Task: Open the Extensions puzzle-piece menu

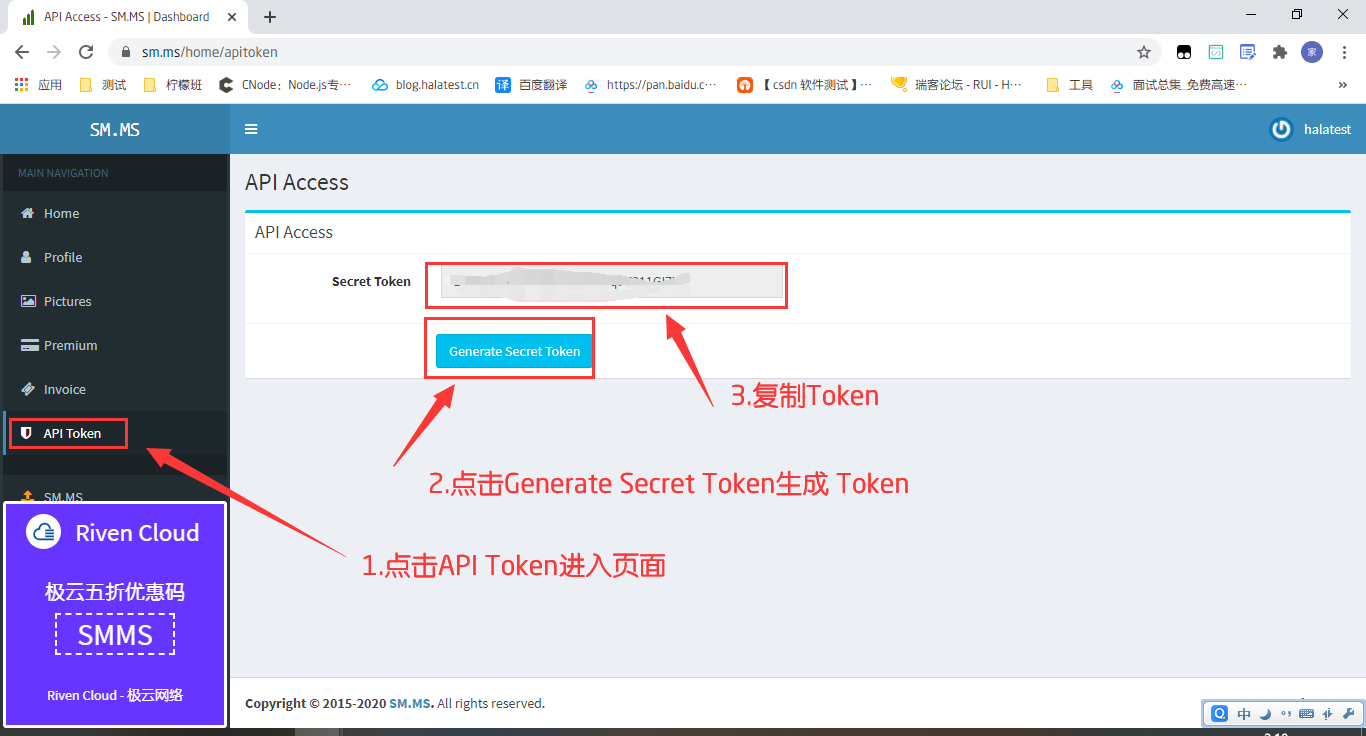Action: [1280, 52]
